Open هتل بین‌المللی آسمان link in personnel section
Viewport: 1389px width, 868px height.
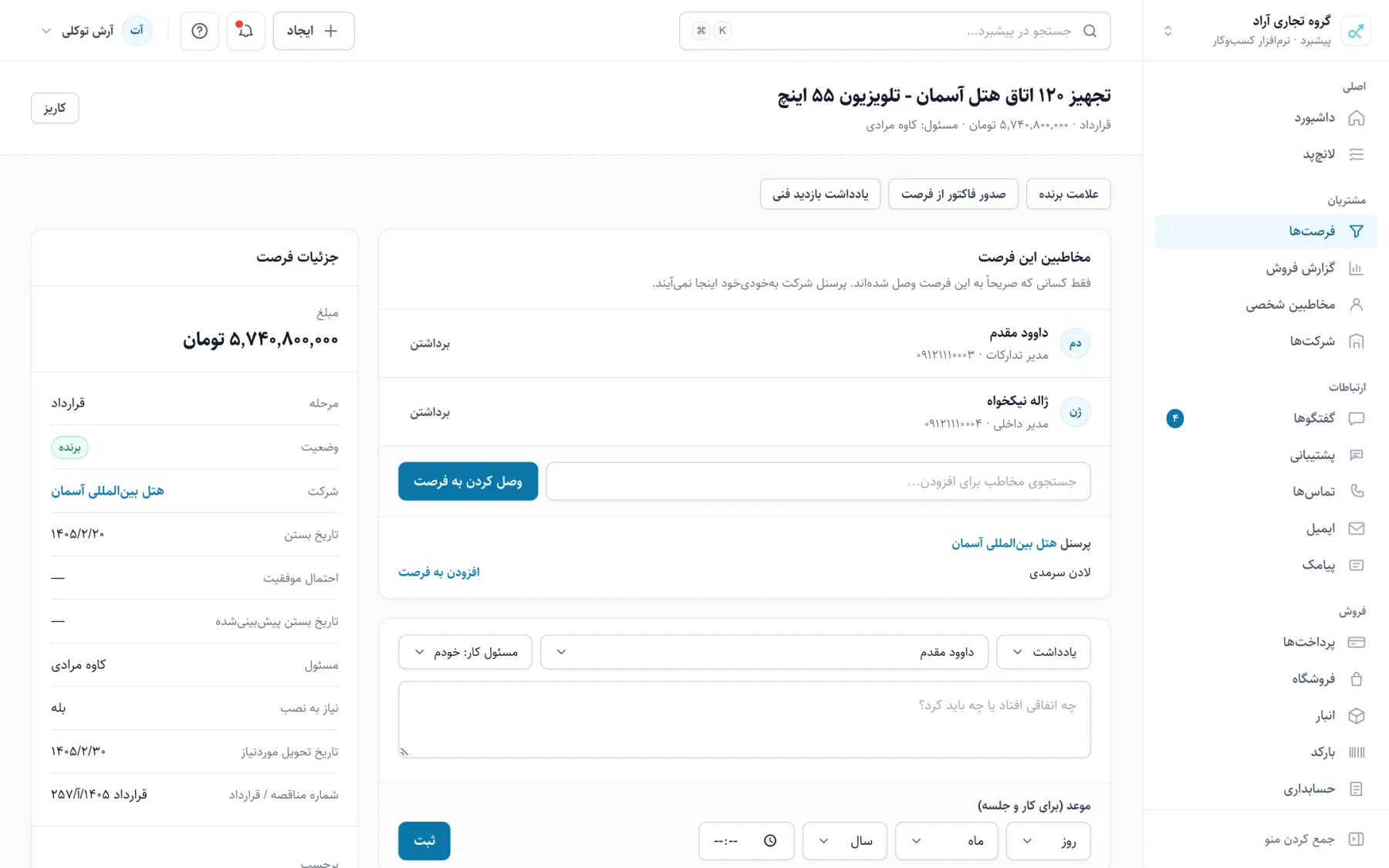[x=1004, y=543]
